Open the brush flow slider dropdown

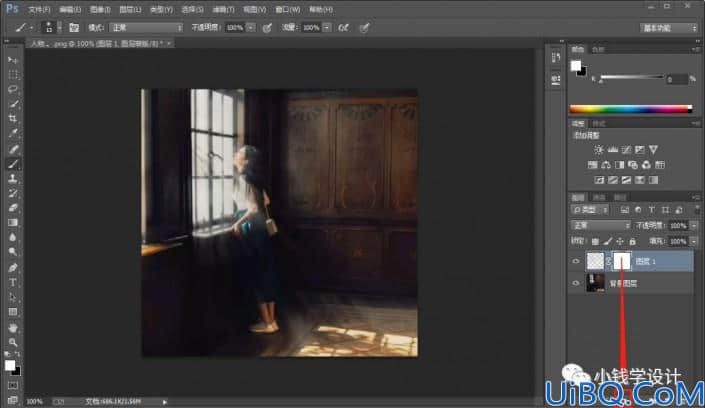[326, 28]
